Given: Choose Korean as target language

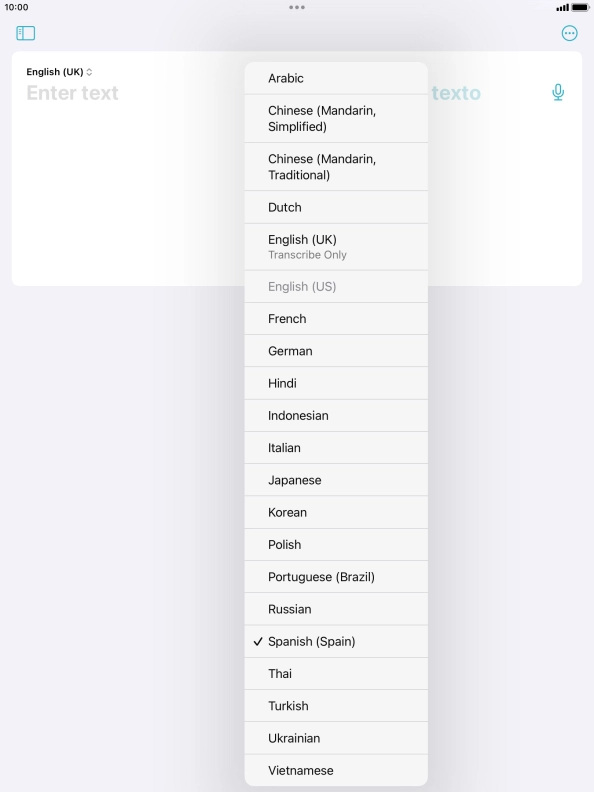Looking at the screenshot, I should [336, 512].
